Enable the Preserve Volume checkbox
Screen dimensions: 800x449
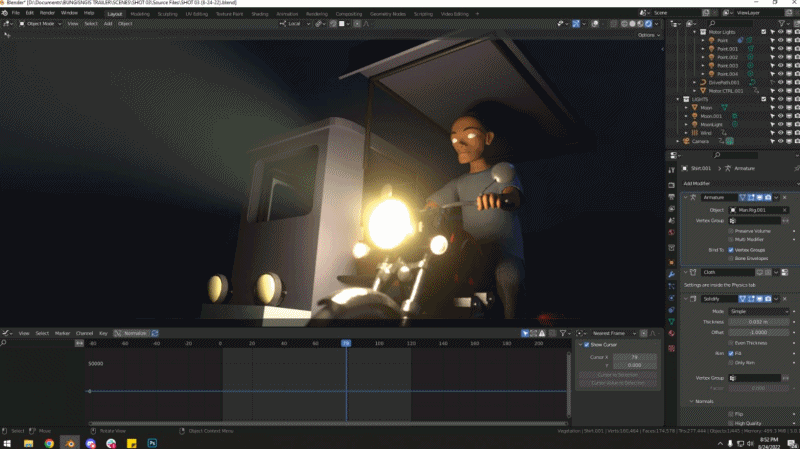click(731, 231)
